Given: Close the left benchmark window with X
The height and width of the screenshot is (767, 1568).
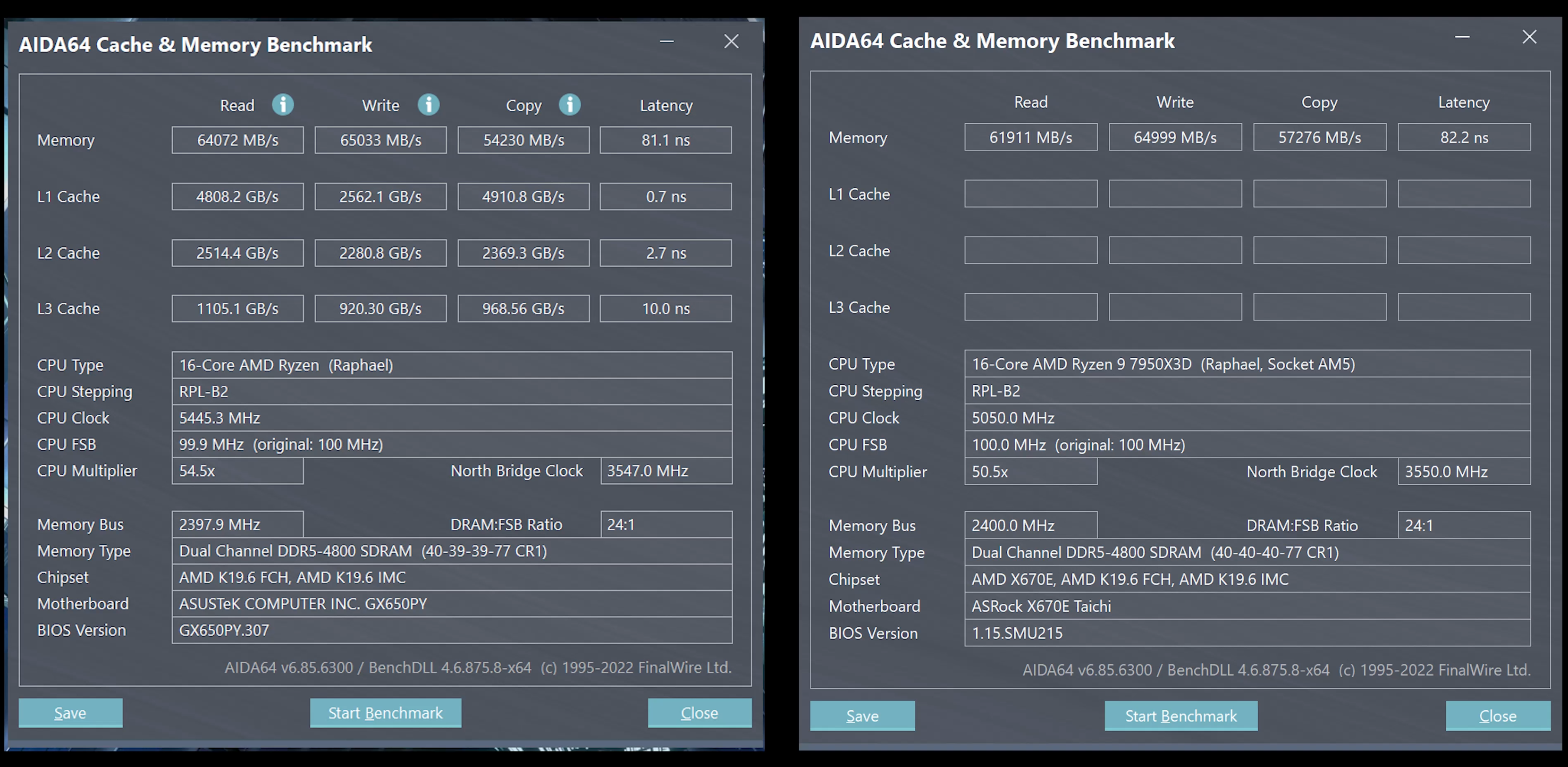Looking at the screenshot, I should click(x=731, y=42).
